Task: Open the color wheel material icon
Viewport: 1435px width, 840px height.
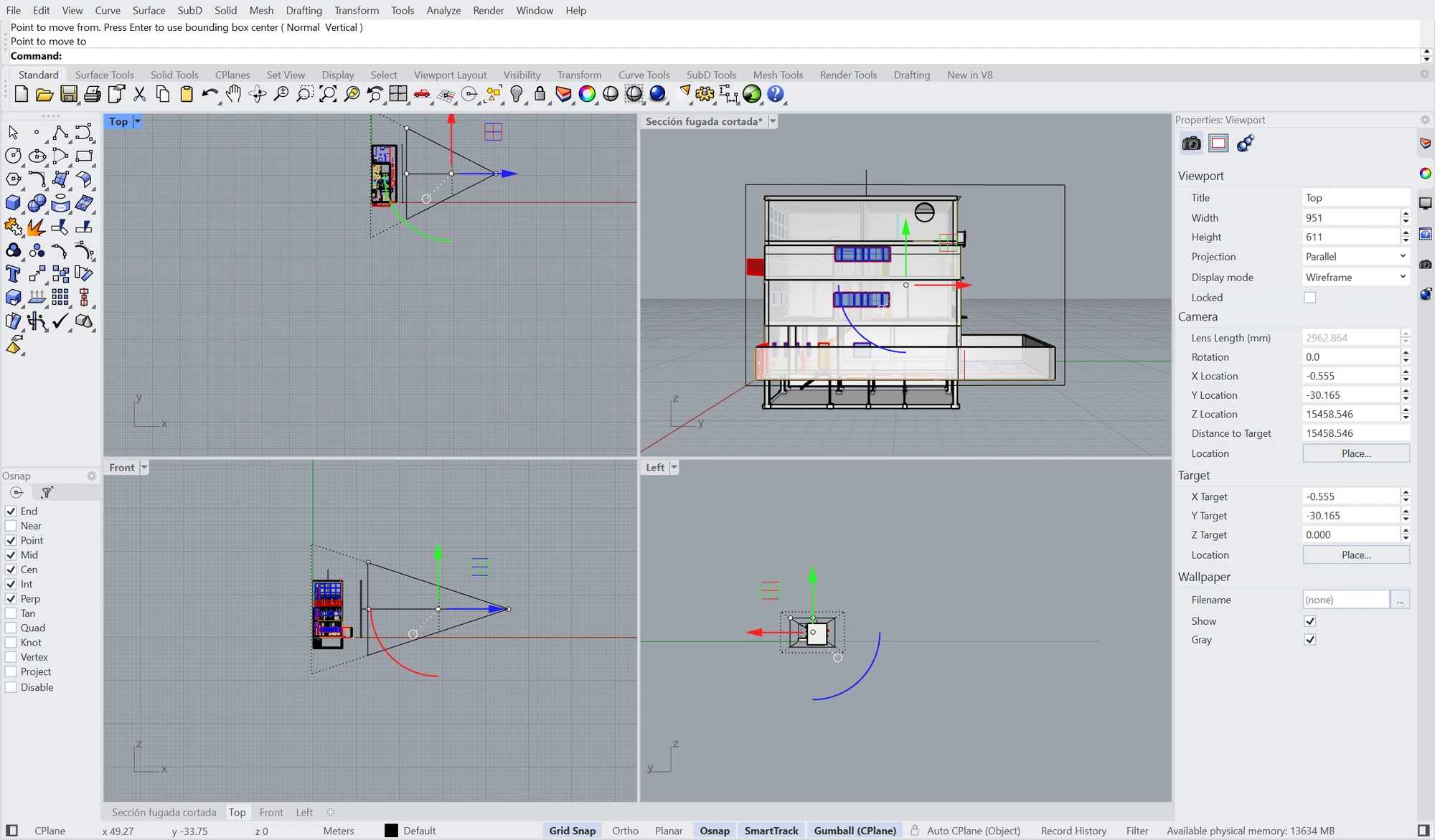Action: [587, 94]
